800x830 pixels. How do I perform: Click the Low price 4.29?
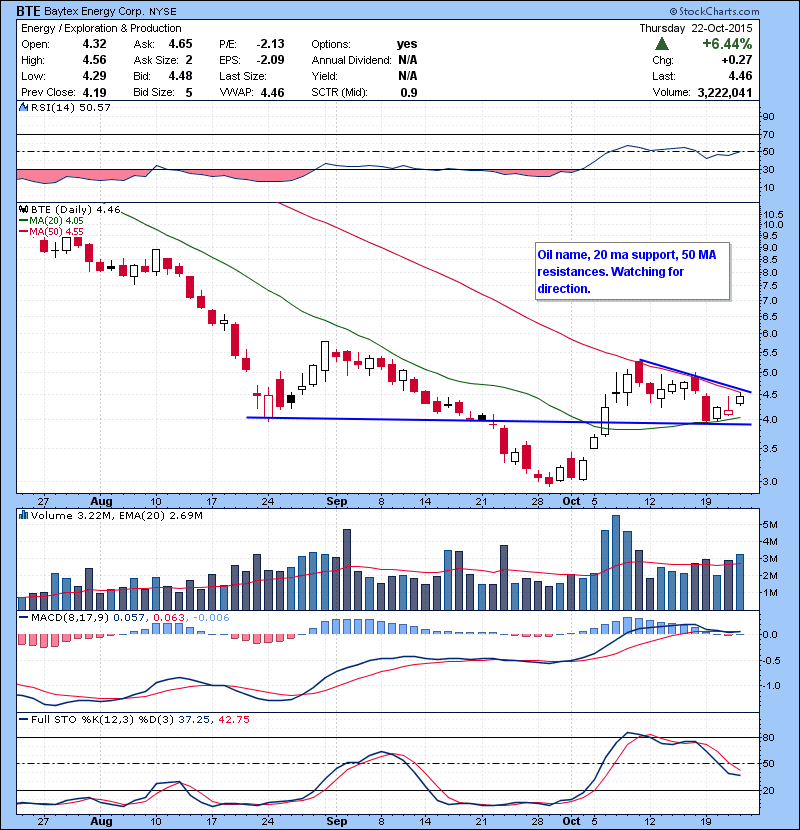[x=94, y=76]
